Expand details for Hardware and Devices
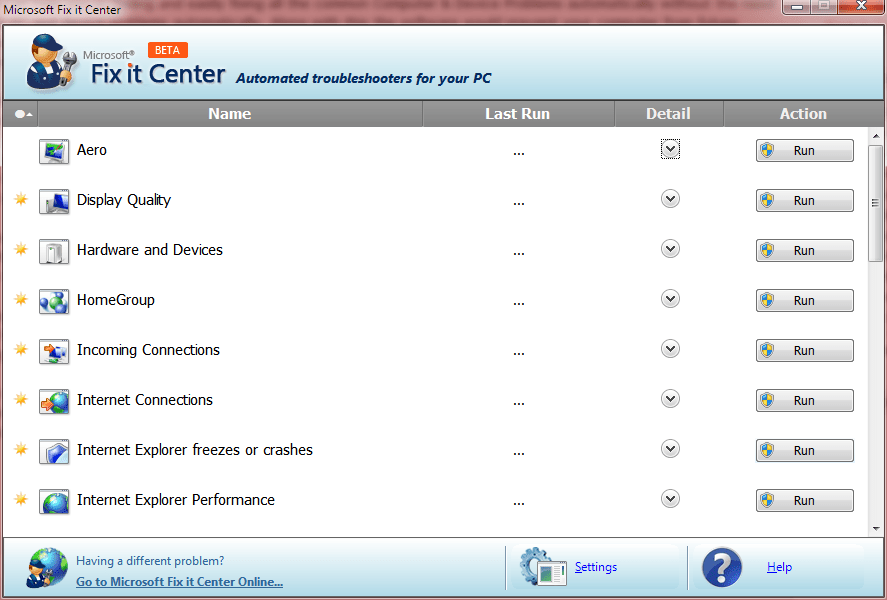Viewport: 887px width, 600px height. (670, 249)
